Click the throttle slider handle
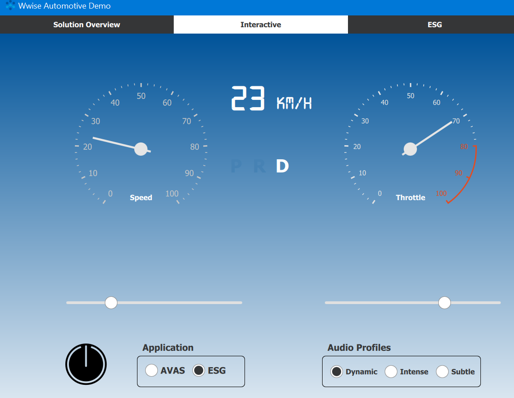 coord(444,303)
